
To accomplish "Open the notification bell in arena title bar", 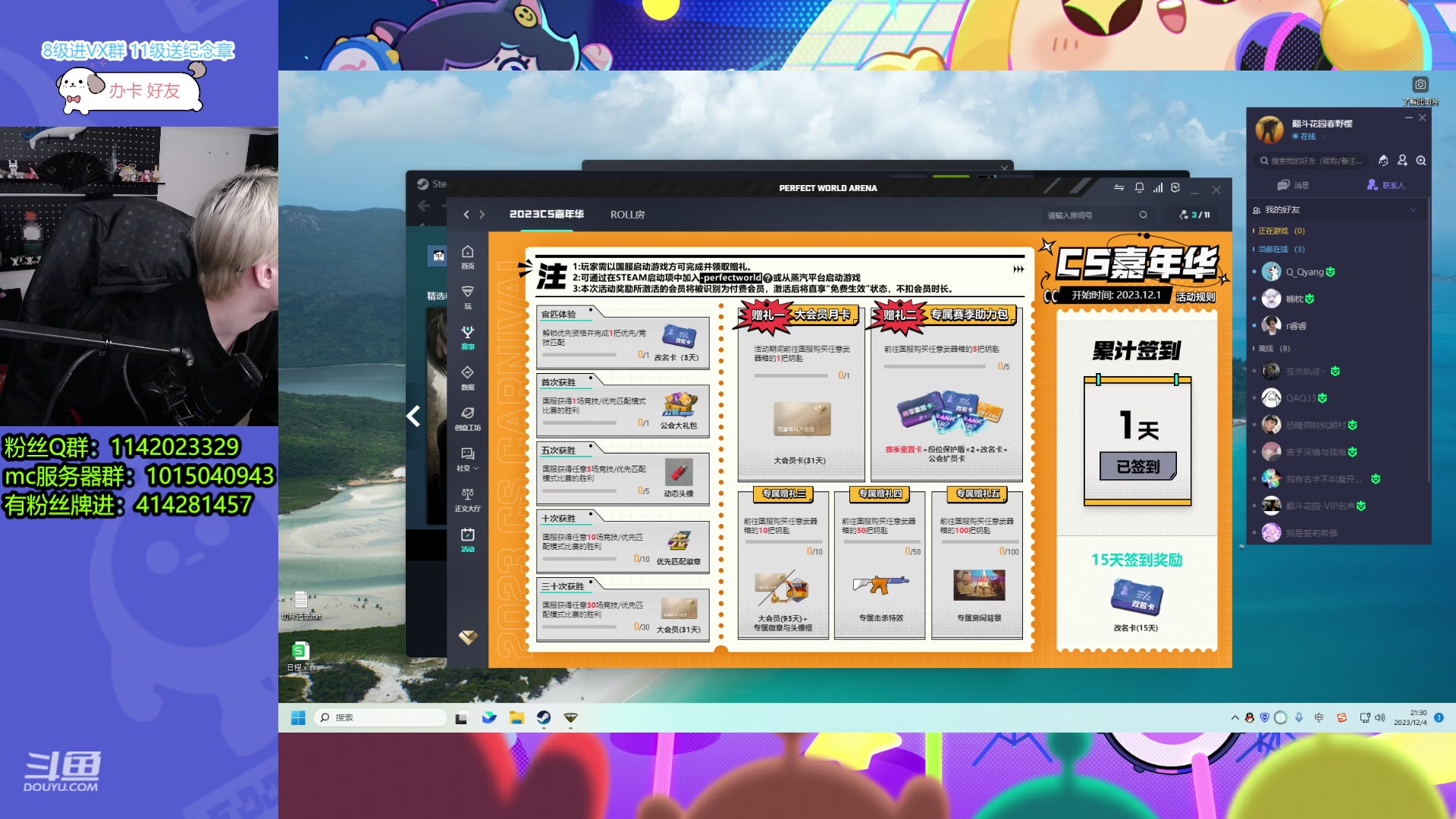I will (x=1139, y=187).
